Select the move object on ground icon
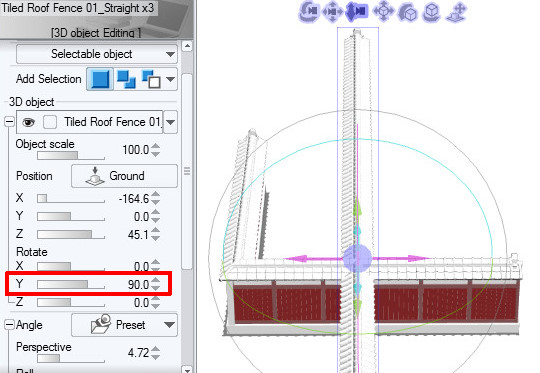 tap(457, 12)
